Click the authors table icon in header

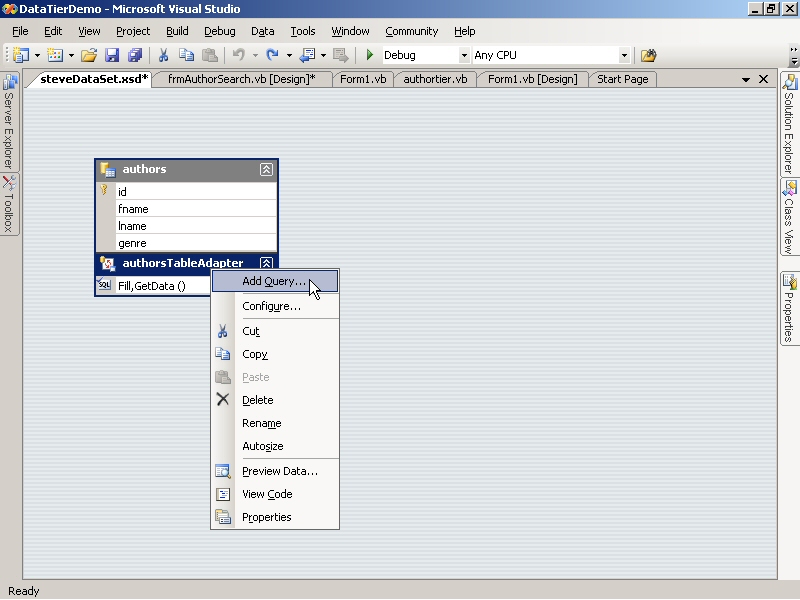point(108,169)
